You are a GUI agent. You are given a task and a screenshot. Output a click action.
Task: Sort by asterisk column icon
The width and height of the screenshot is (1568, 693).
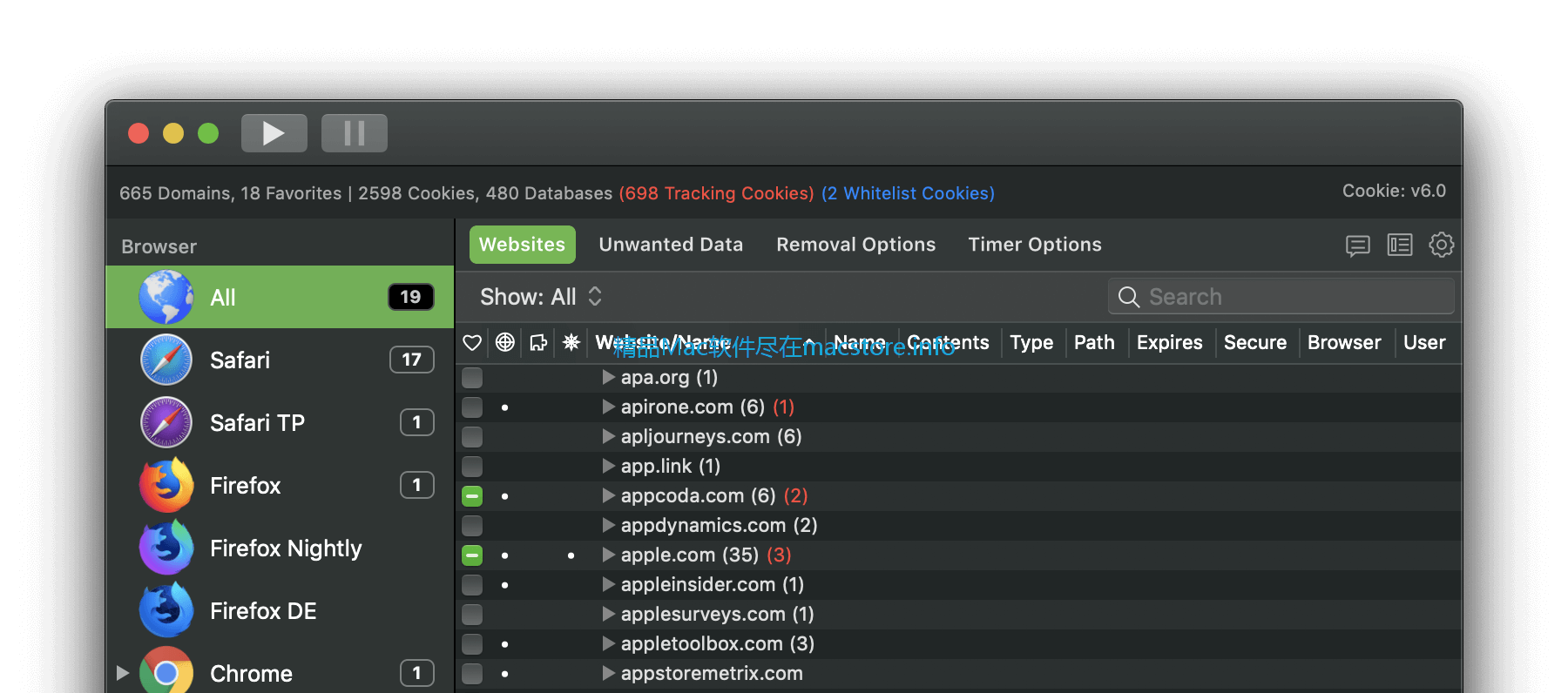click(571, 342)
